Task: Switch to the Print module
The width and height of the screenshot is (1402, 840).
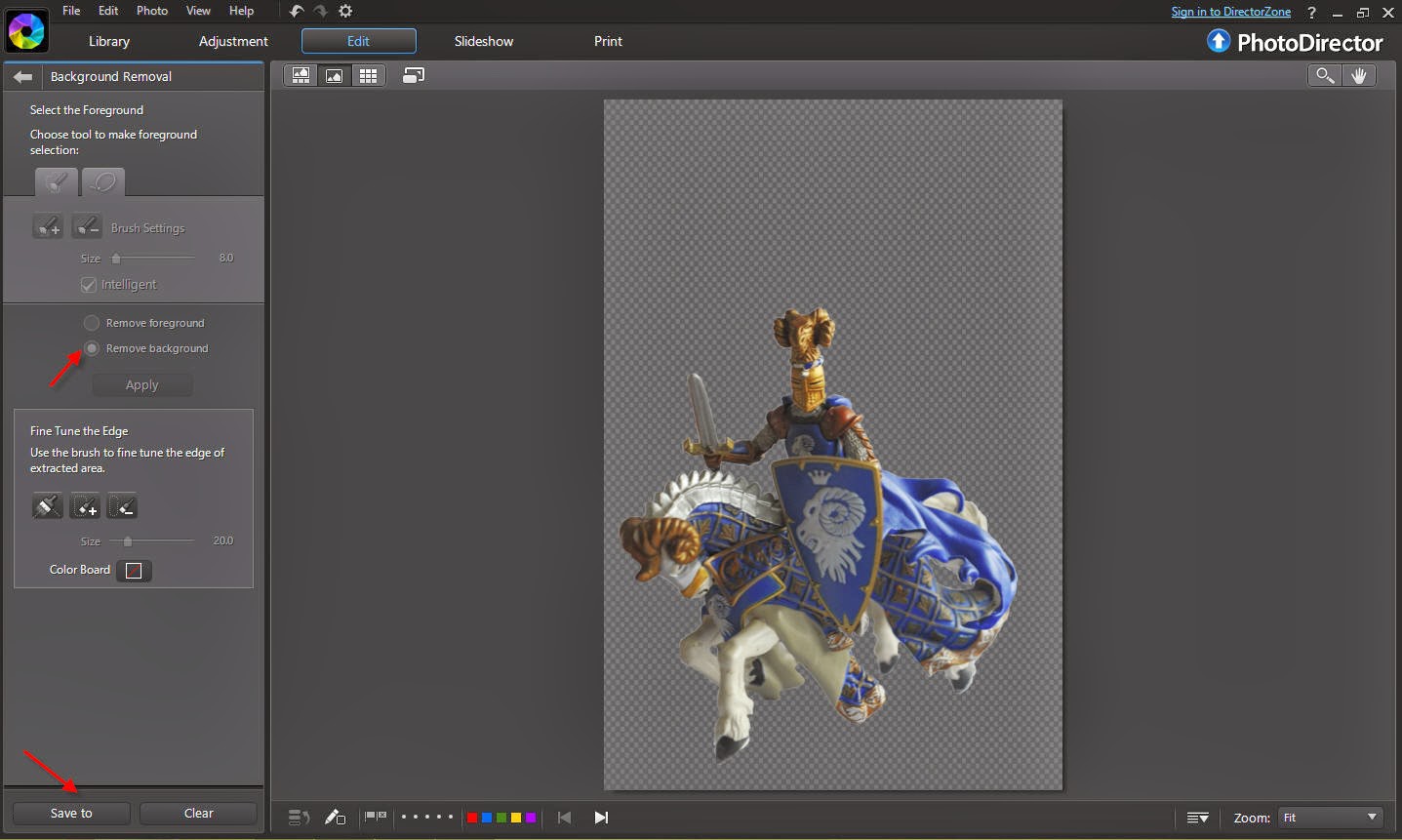Action: pyautogui.click(x=608, y=41)
